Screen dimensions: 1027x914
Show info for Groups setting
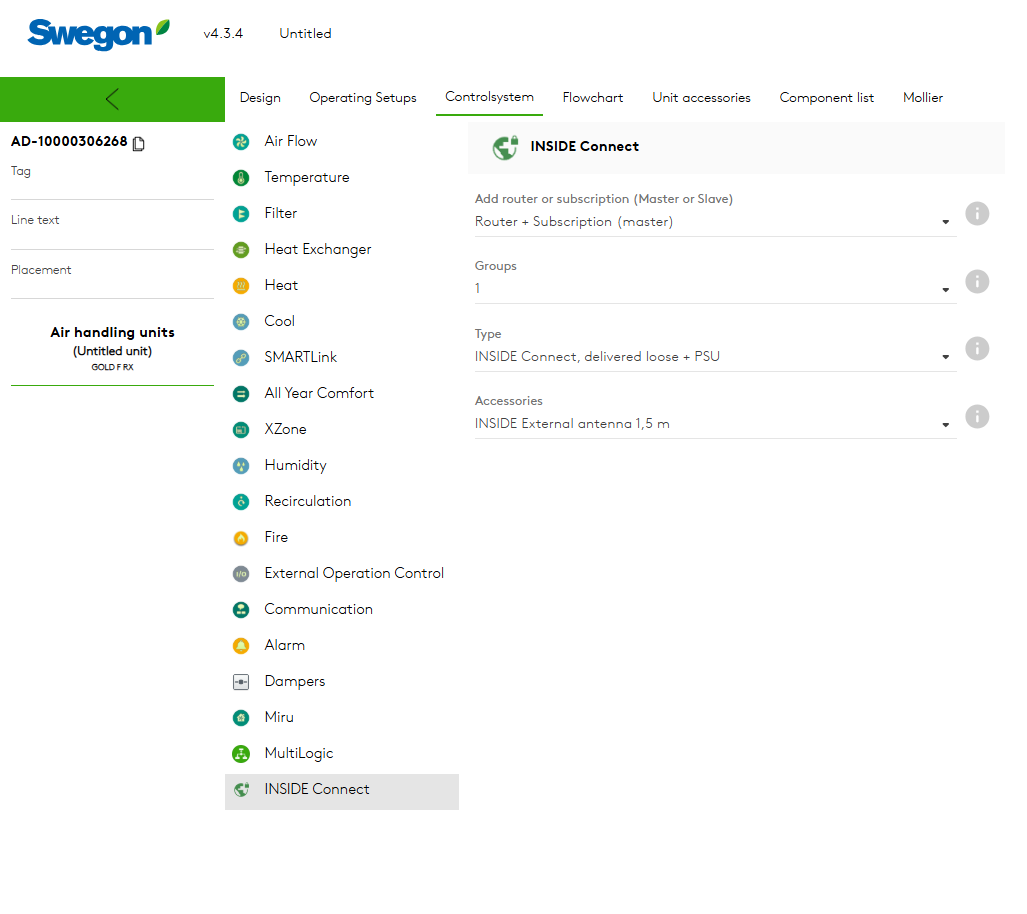pyautogui.click(x=977, y=281)
